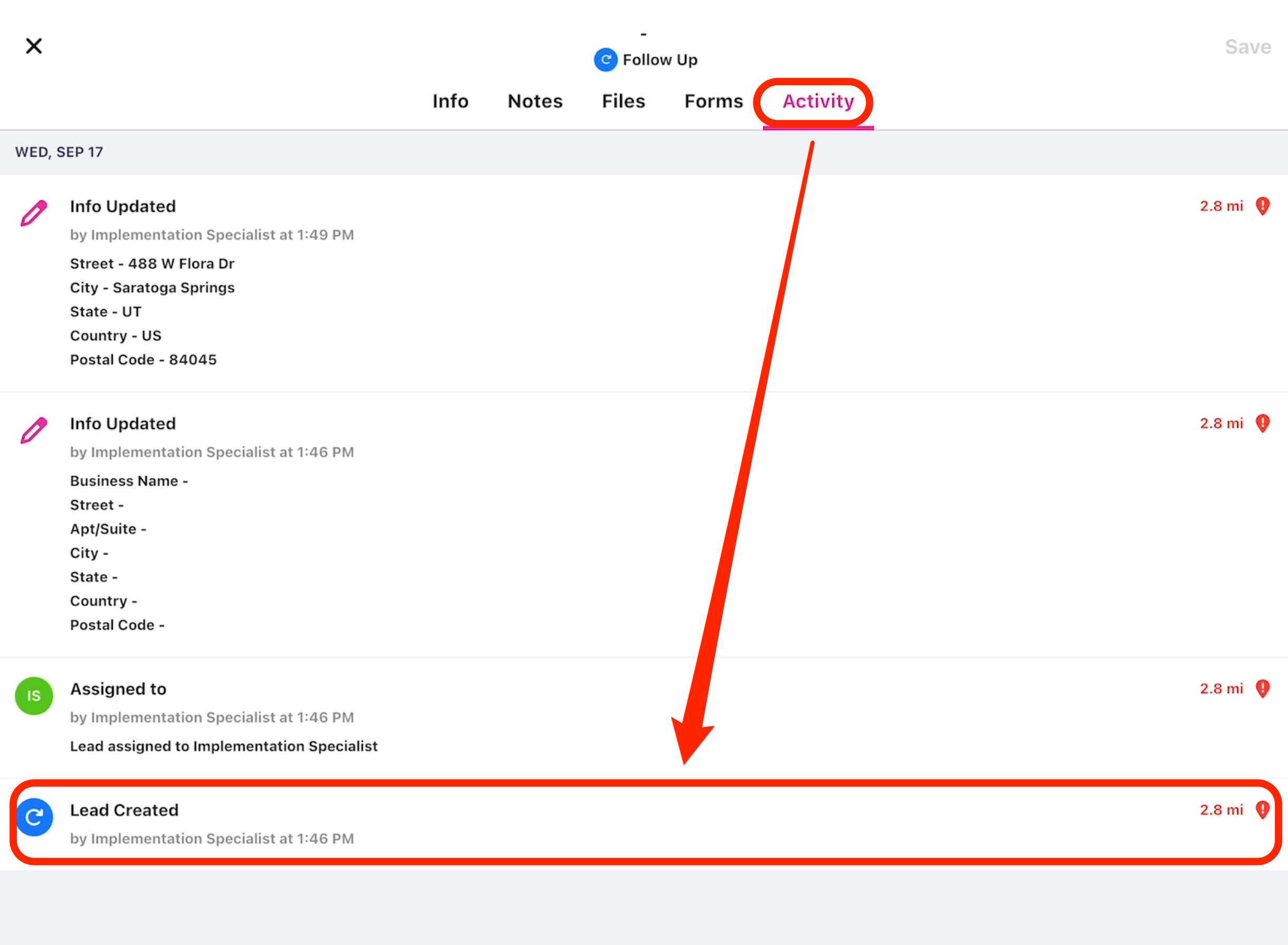
Task: Click red location pin on Lead Created row
Action: (x=1262, y=810)
